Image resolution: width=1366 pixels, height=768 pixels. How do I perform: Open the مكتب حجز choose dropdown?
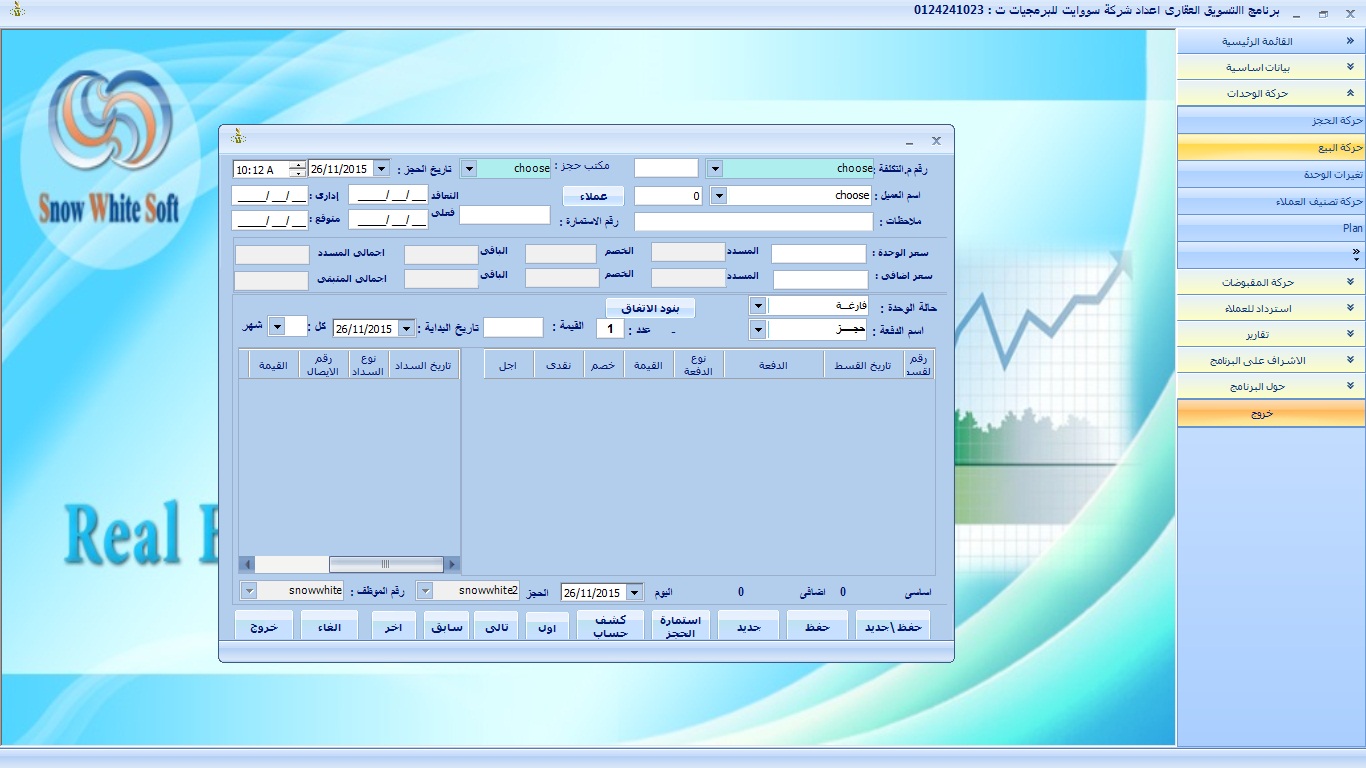coord(469,169)
